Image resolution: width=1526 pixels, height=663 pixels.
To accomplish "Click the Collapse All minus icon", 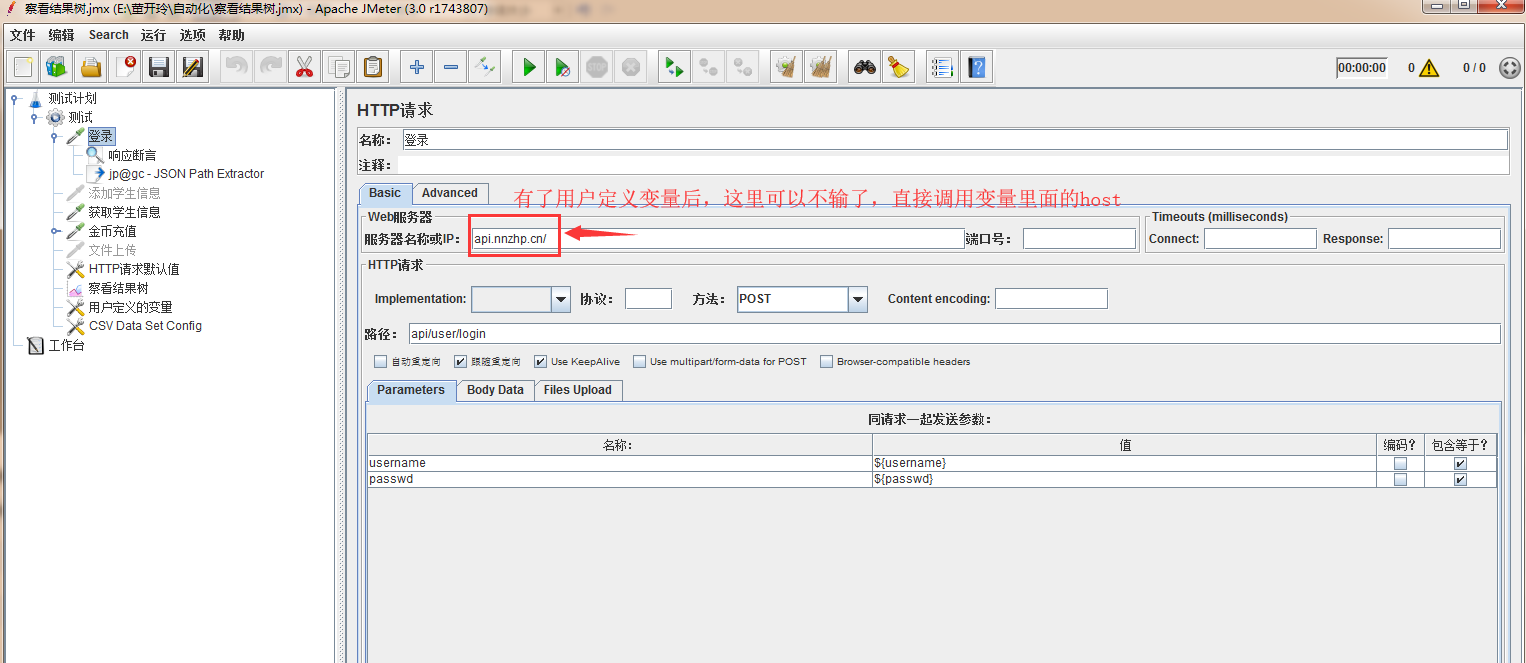I will 451,67.
